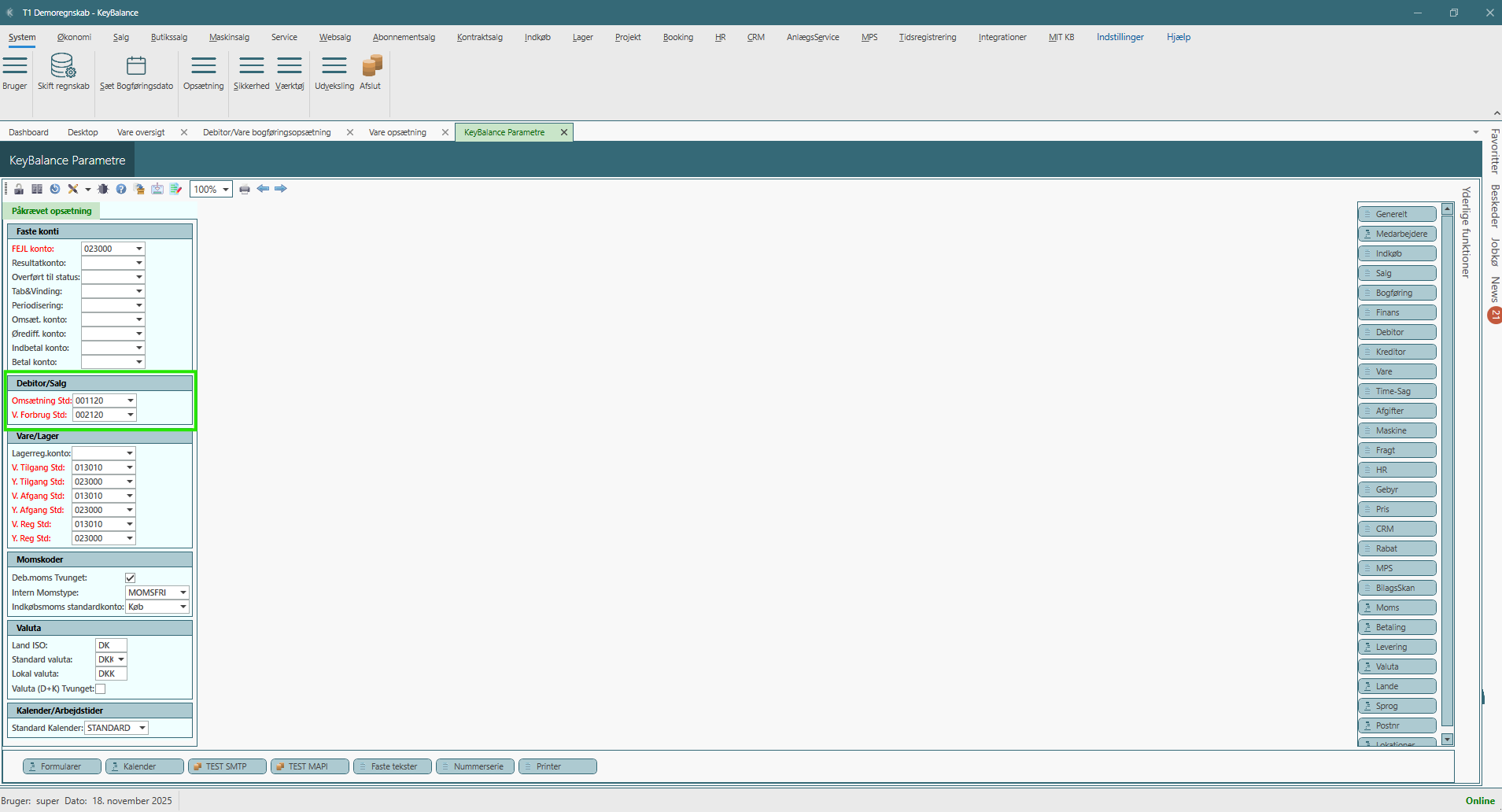Open the Intern Momstype dropdown
This screenshot has width=1502, height=812.
[x=183, y=592]
